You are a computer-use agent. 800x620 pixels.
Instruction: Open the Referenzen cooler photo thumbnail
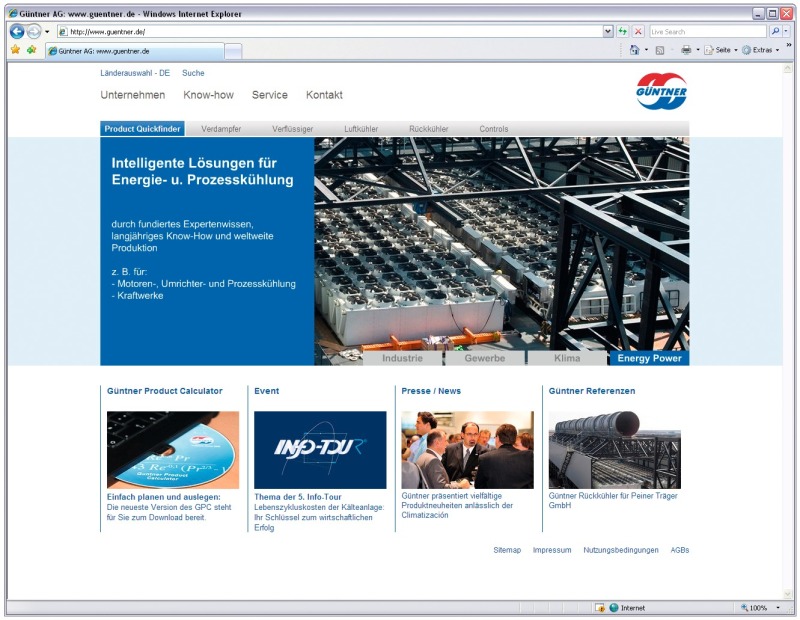point(615,450)
